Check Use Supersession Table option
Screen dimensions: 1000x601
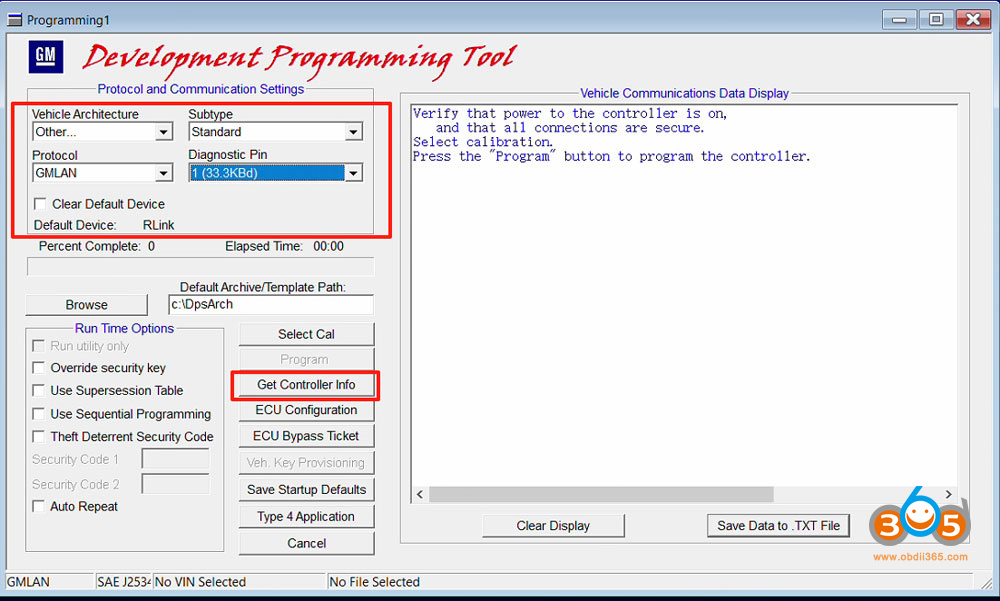click(x=40, y=391)
